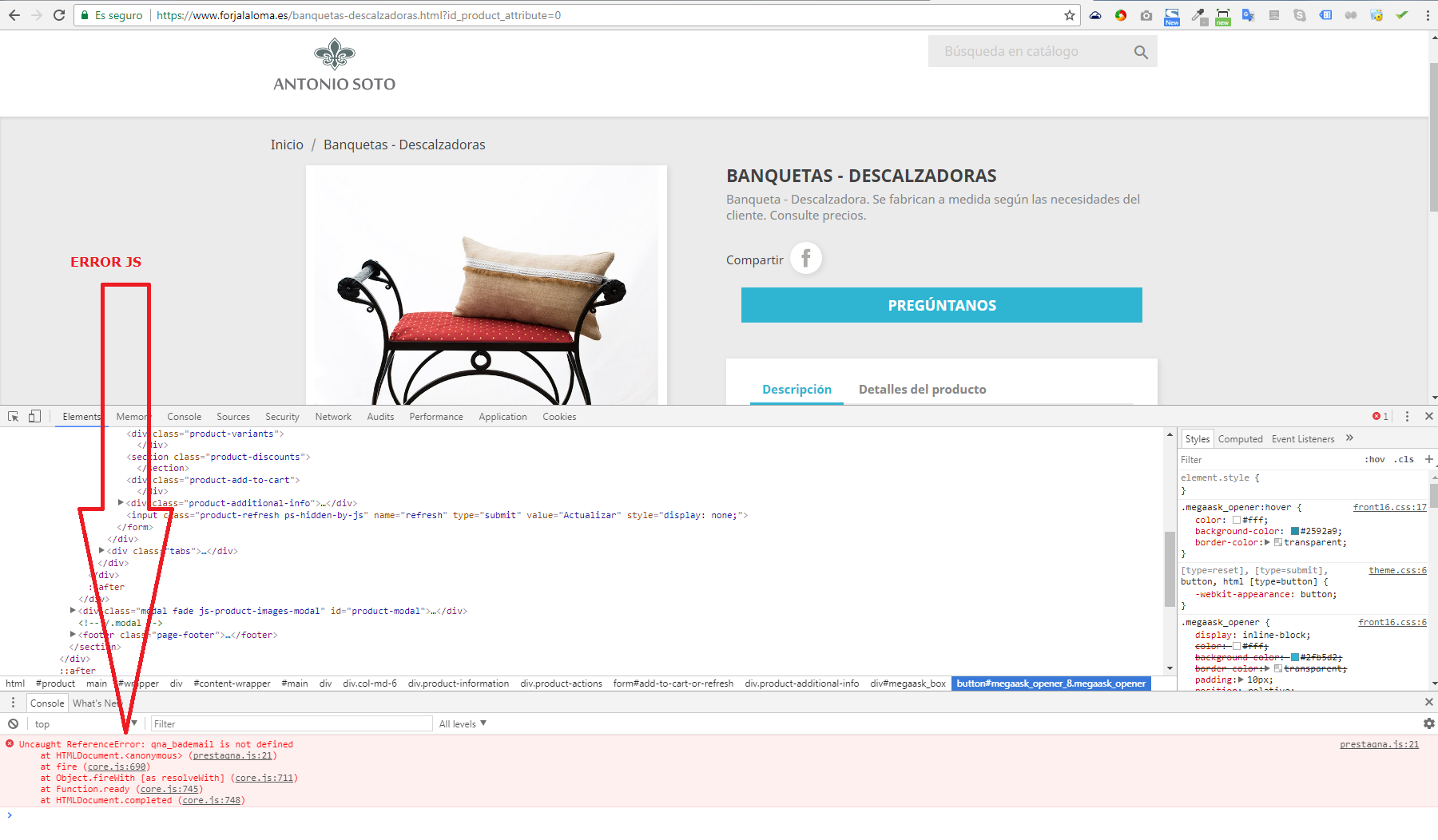Select form#add-to-cart-or-refresh breadcrumb
This screenshot has height=840, width=1438.
click(x=673, y=683)
